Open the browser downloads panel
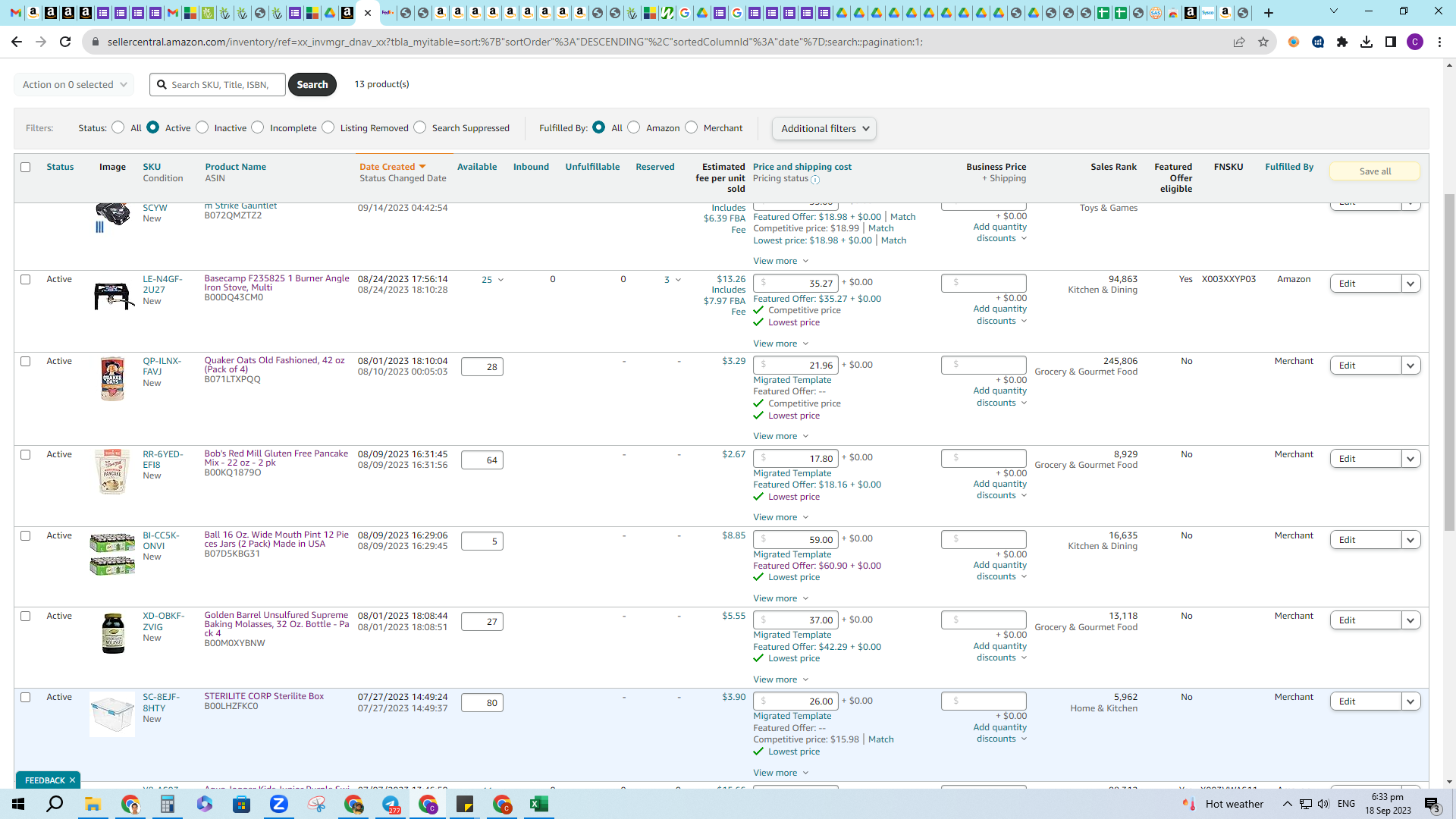This screenshot has height=819, width=1456. click(x=1367, y=42)
